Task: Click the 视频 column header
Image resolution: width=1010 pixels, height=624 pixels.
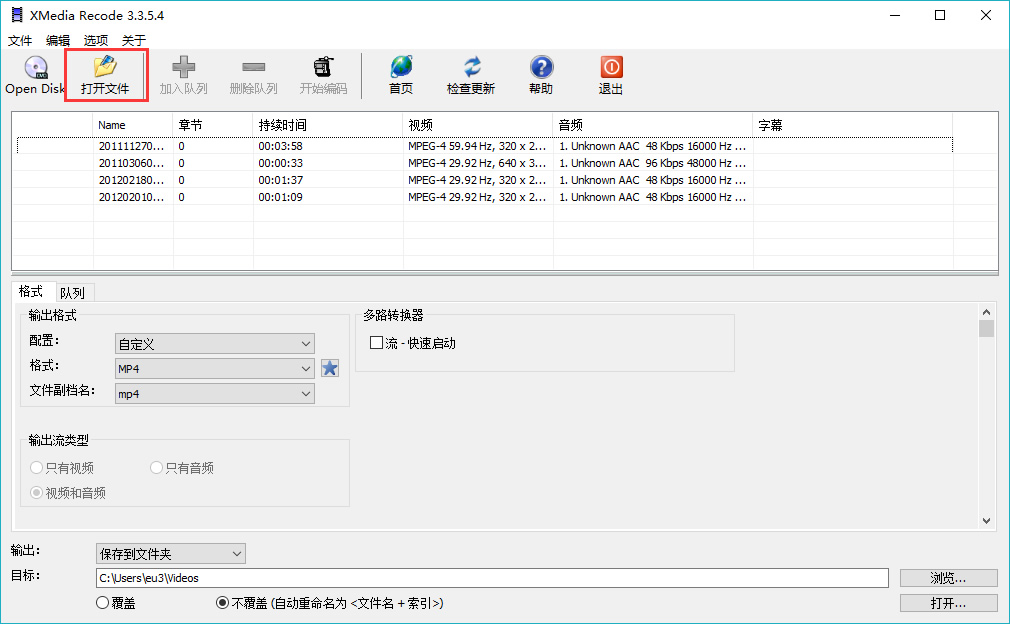Action: 477,125
